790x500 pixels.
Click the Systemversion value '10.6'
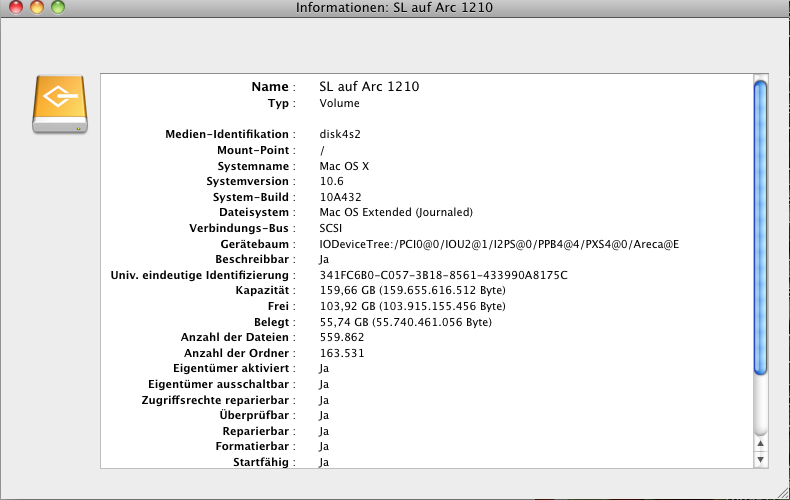coord(332,181)
